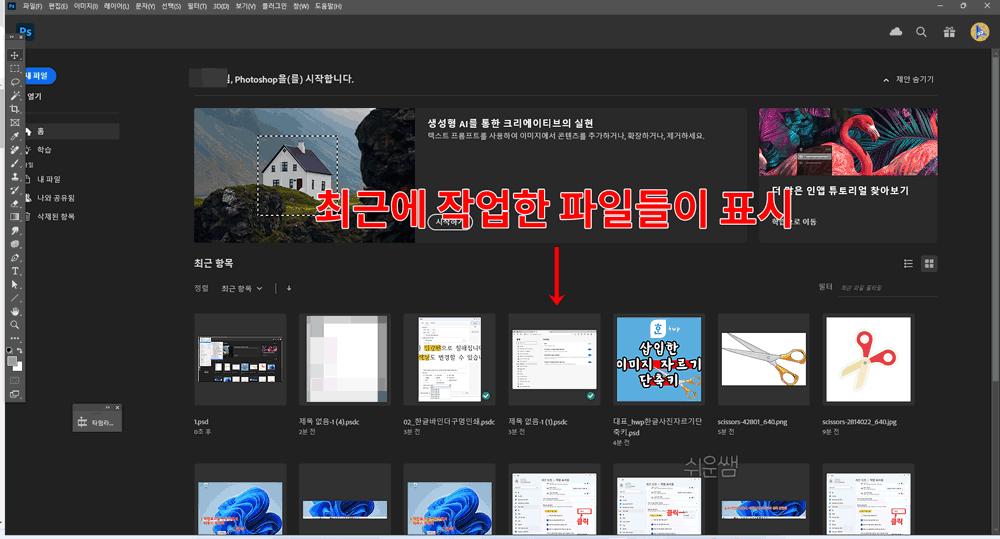
Task: Open the 최근 항목 sort dropdown
Action: click(242, 288)
